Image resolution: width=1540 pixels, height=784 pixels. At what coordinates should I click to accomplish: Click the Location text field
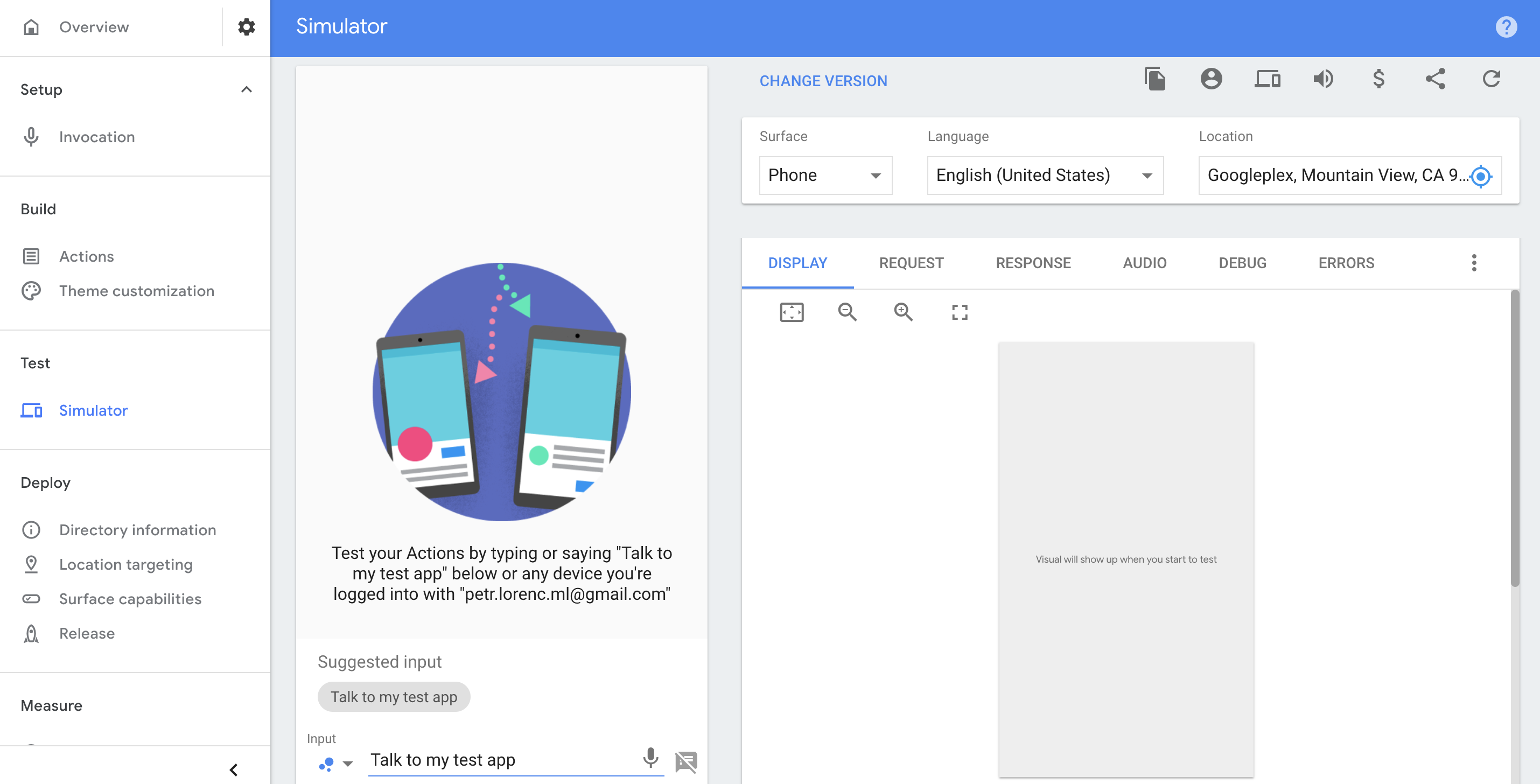click(x=1350, y=175)
